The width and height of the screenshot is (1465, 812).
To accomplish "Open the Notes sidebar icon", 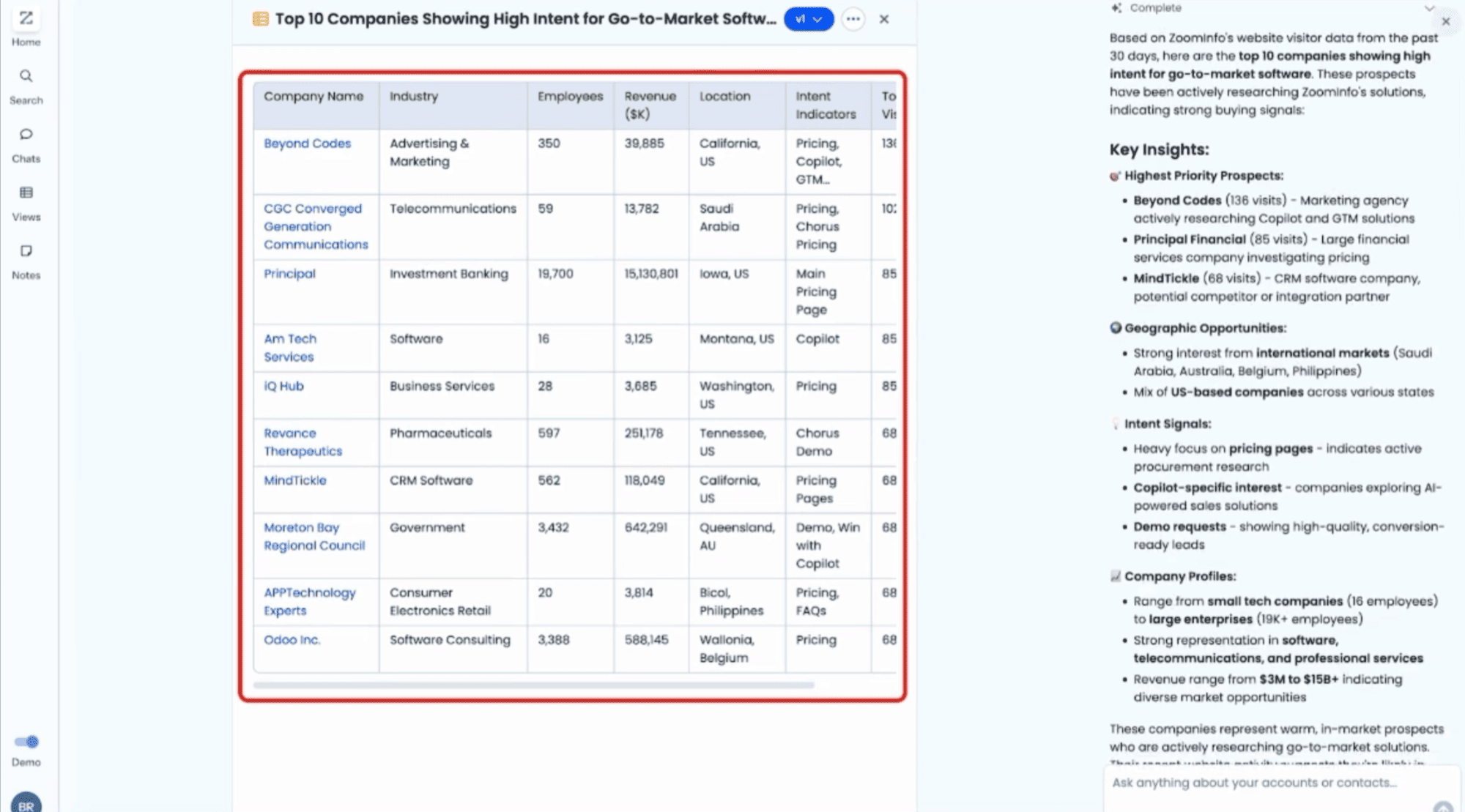I will [x=26, y=251].
